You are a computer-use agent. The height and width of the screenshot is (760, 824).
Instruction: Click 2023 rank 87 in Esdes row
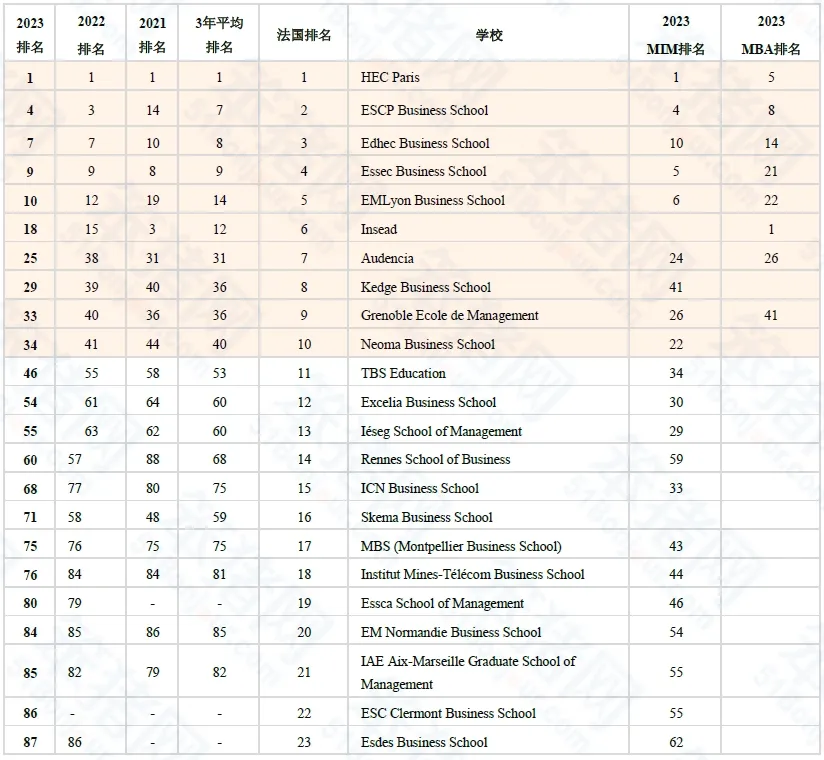pyautogui.click(x=30, y=742)
